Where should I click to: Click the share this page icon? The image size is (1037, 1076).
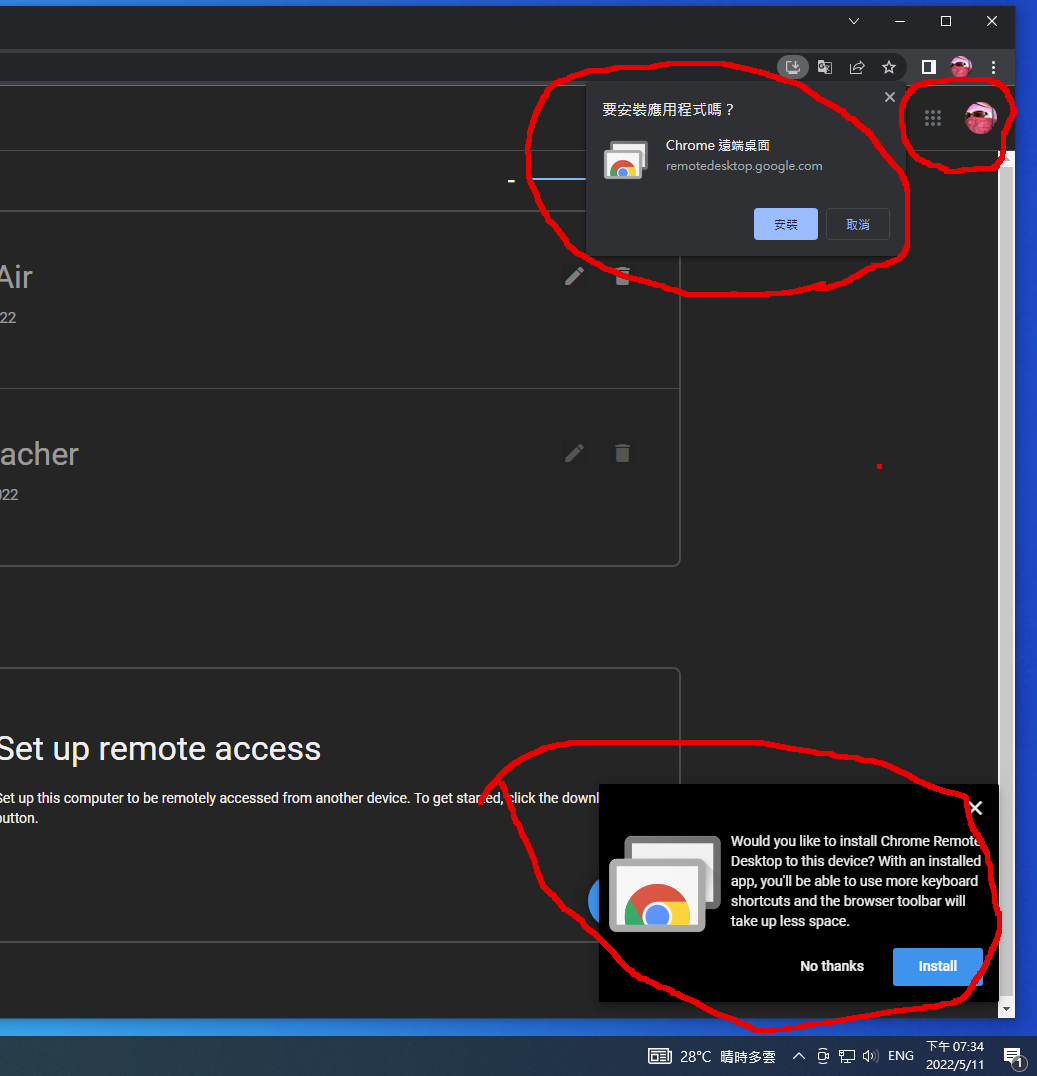click(x=857, y=67)
